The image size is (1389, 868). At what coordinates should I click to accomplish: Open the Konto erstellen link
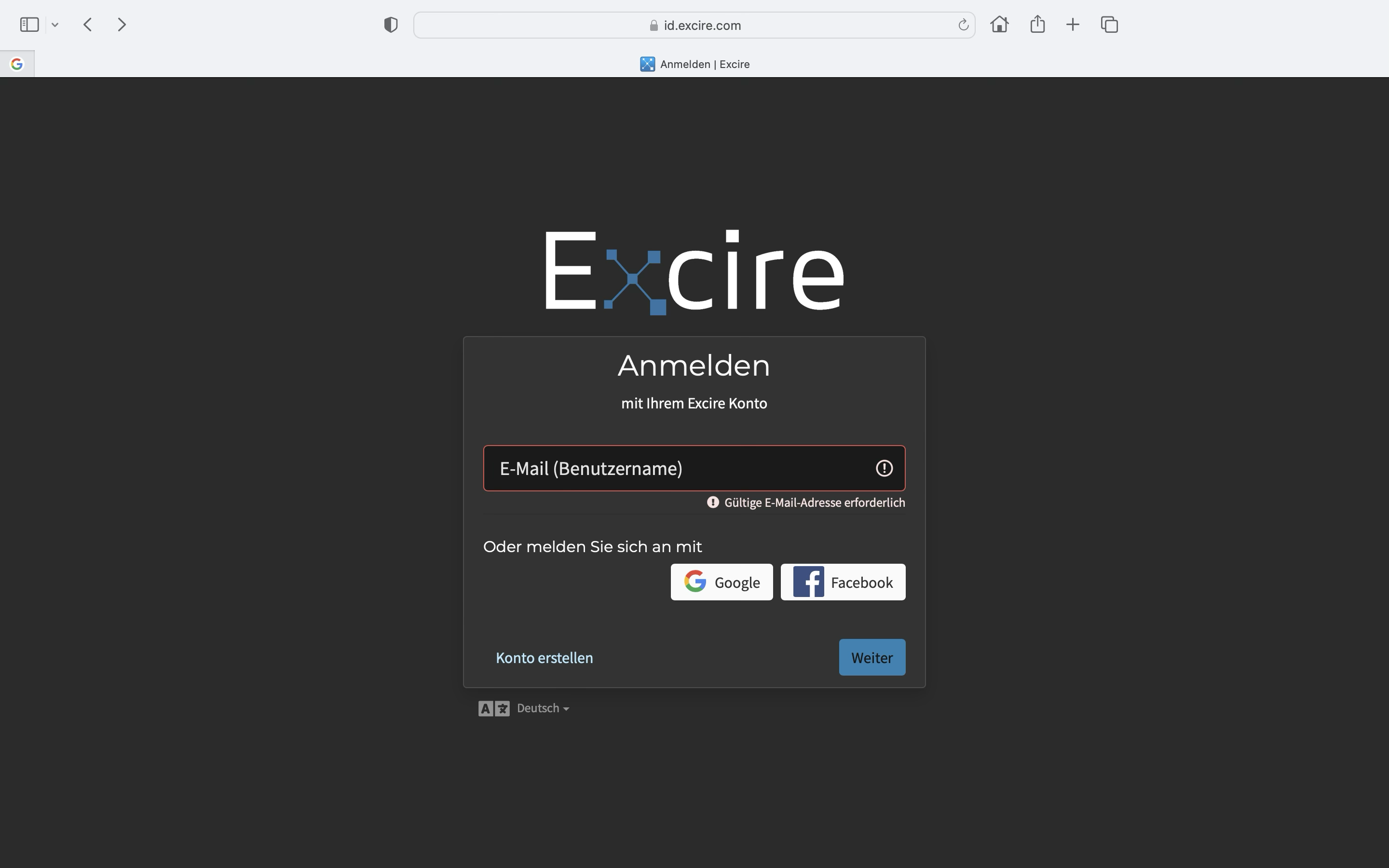[x=544, y=657]
